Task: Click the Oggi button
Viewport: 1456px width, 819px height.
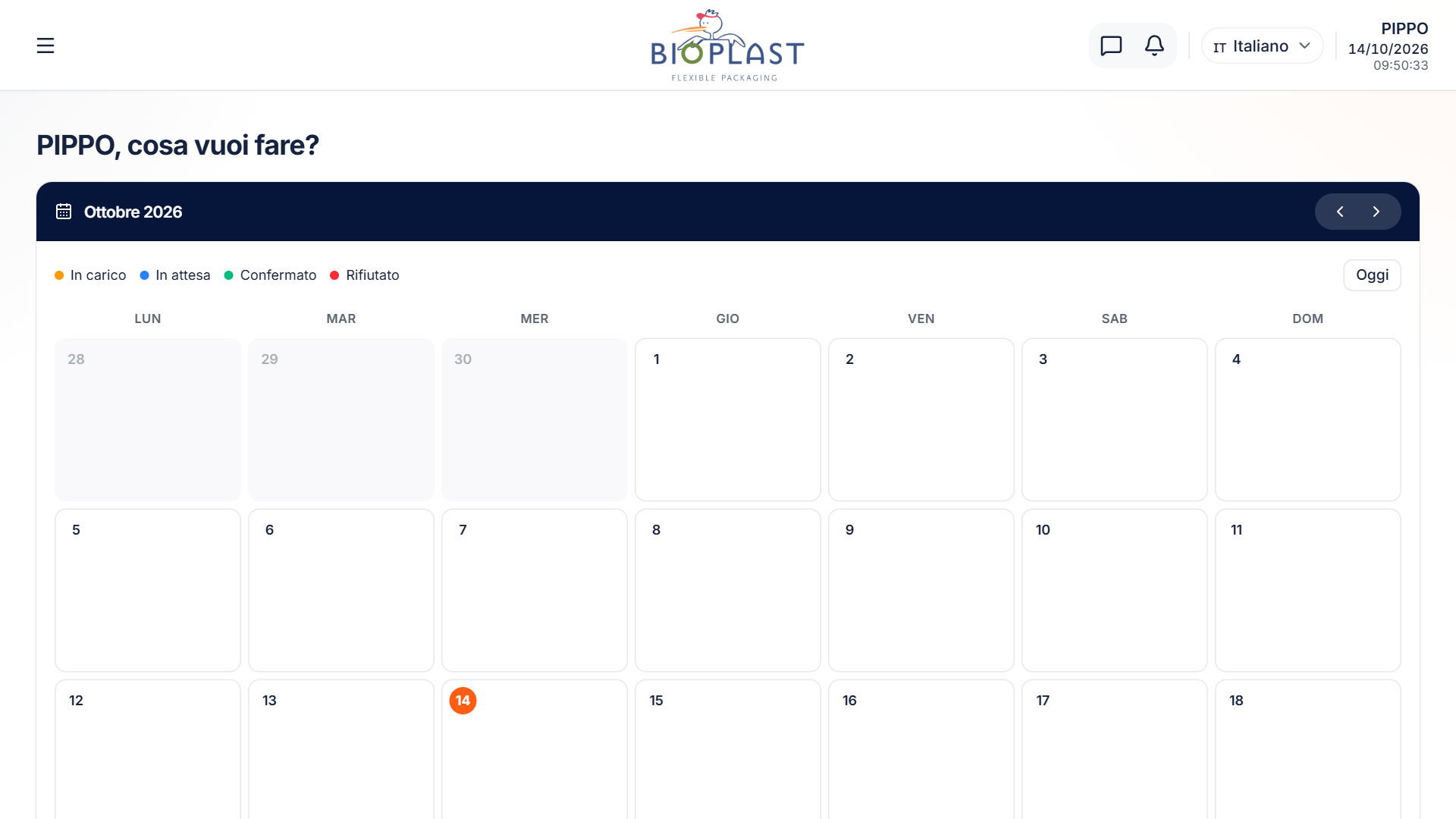Action: coord(1372,275)
